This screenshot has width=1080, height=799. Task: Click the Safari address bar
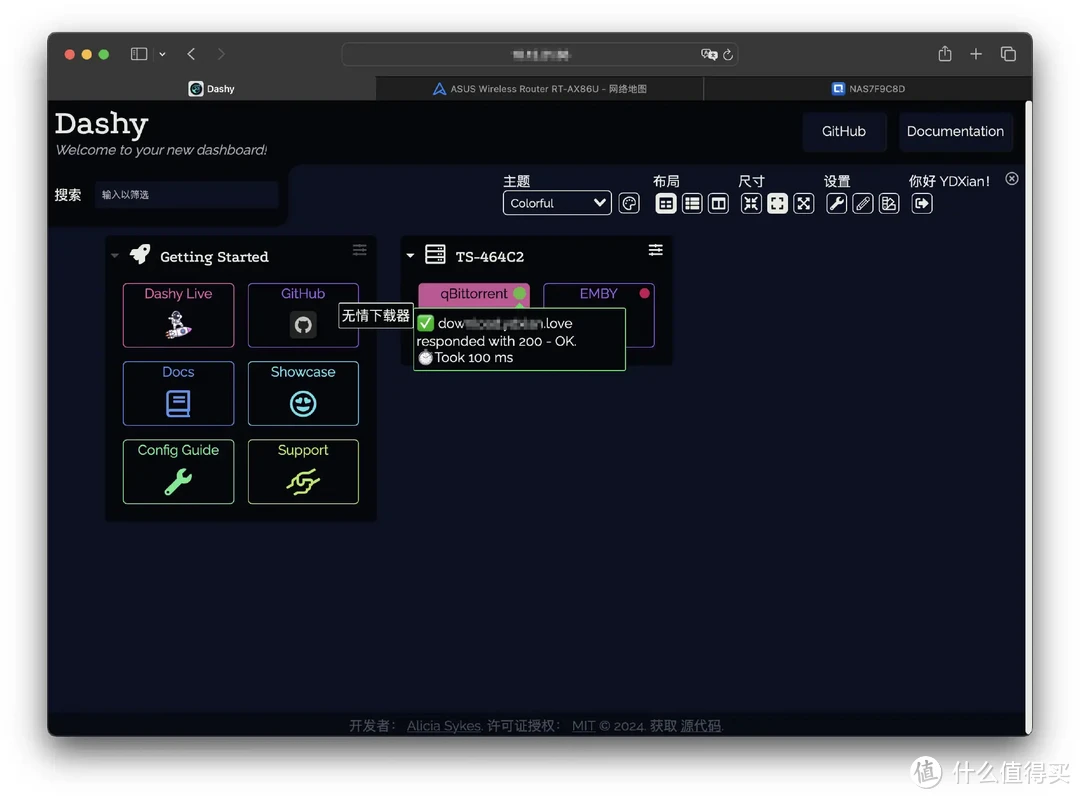point(540,54)
